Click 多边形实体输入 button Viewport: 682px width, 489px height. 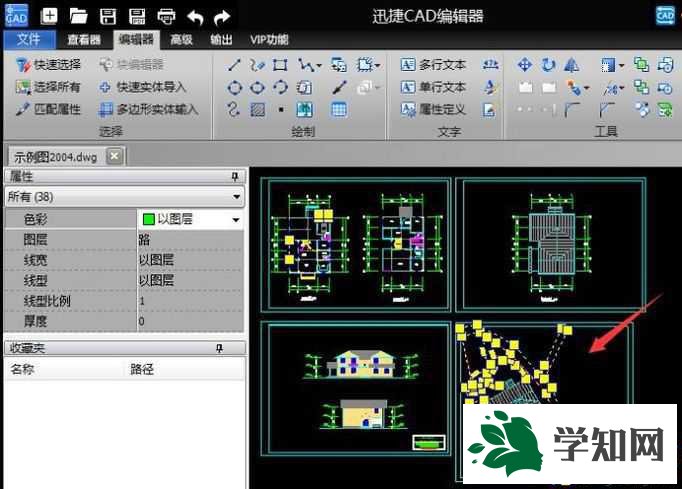[148, 109]
